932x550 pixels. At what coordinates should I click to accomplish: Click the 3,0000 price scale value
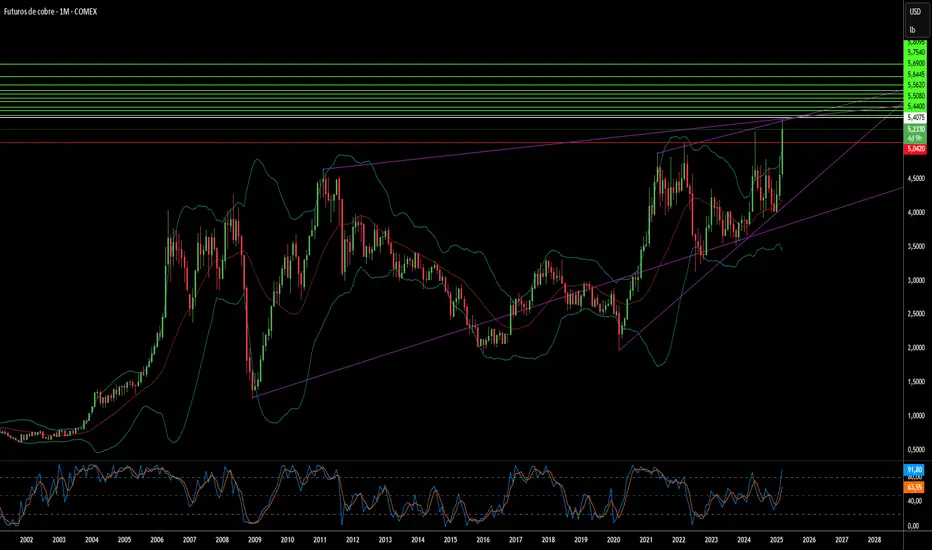coord(916,280)
